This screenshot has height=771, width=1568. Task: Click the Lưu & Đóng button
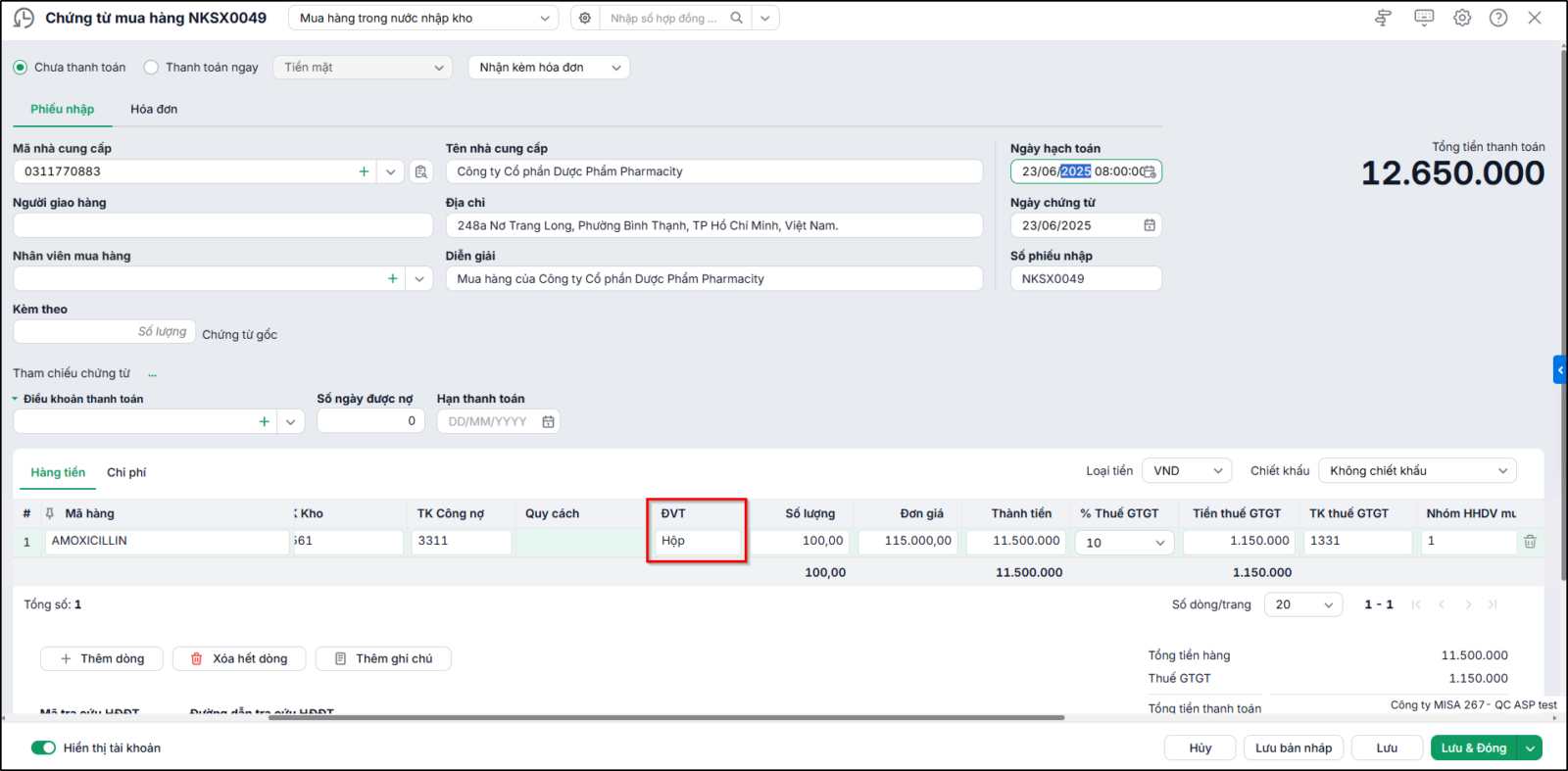coord(1474,747)
